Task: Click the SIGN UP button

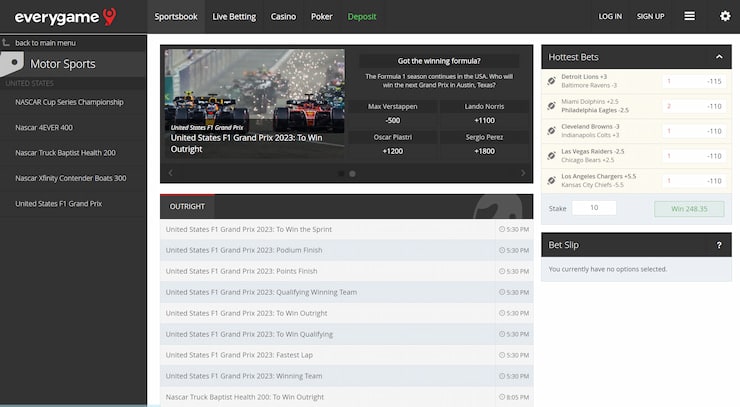Action: [650, 17]
